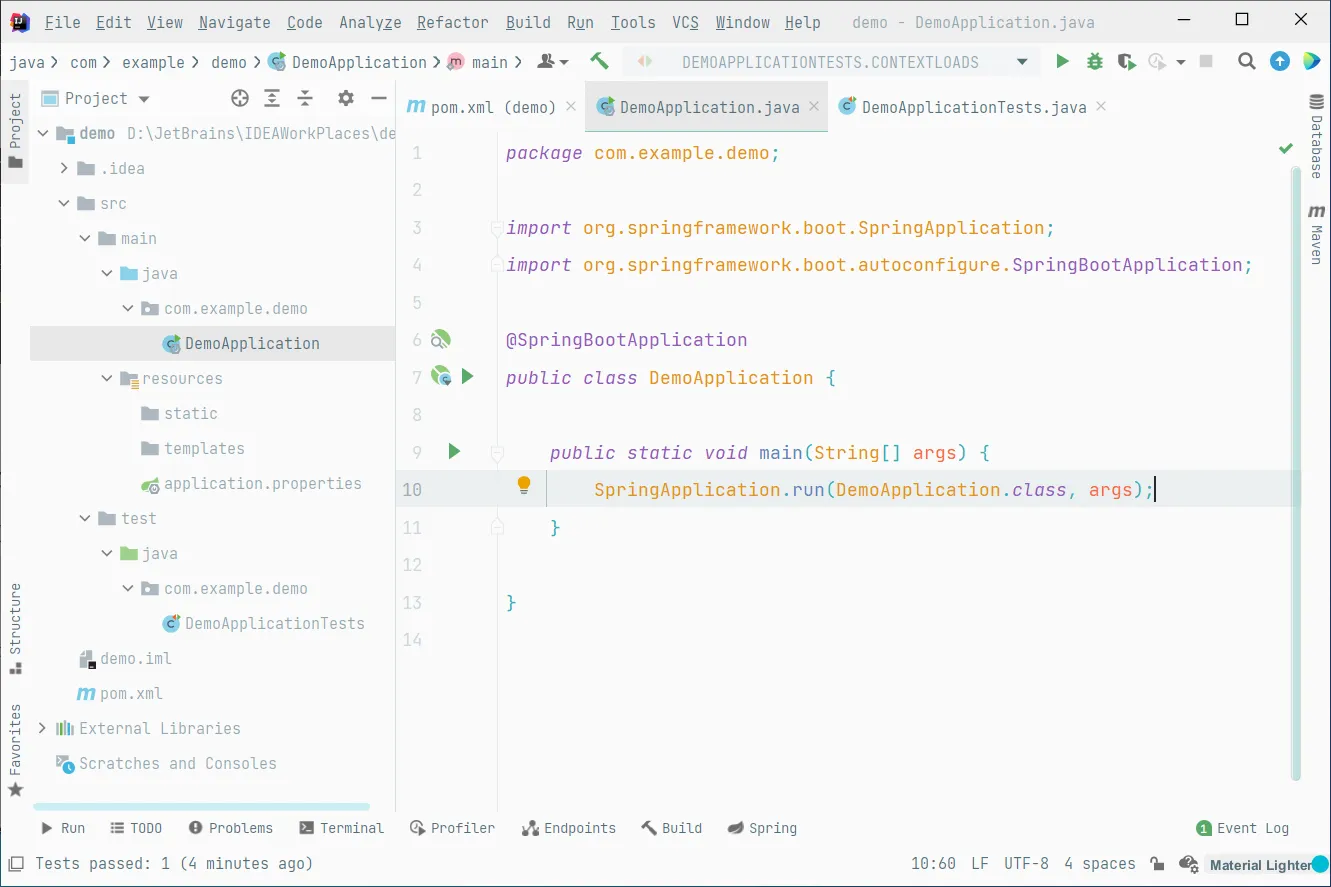Run the selected configuration with green play icon
Viewport: 1331px width, 887px height.
[1062, 62]
